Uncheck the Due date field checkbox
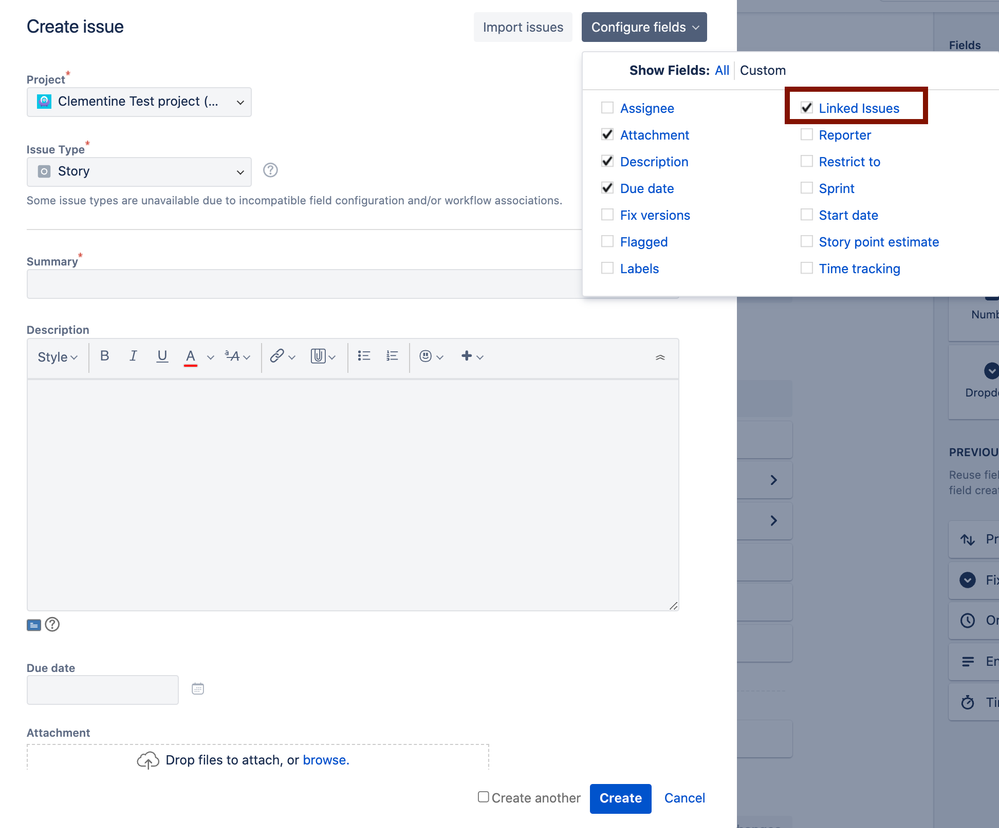 pyautogui.click(x=607, y=188)
